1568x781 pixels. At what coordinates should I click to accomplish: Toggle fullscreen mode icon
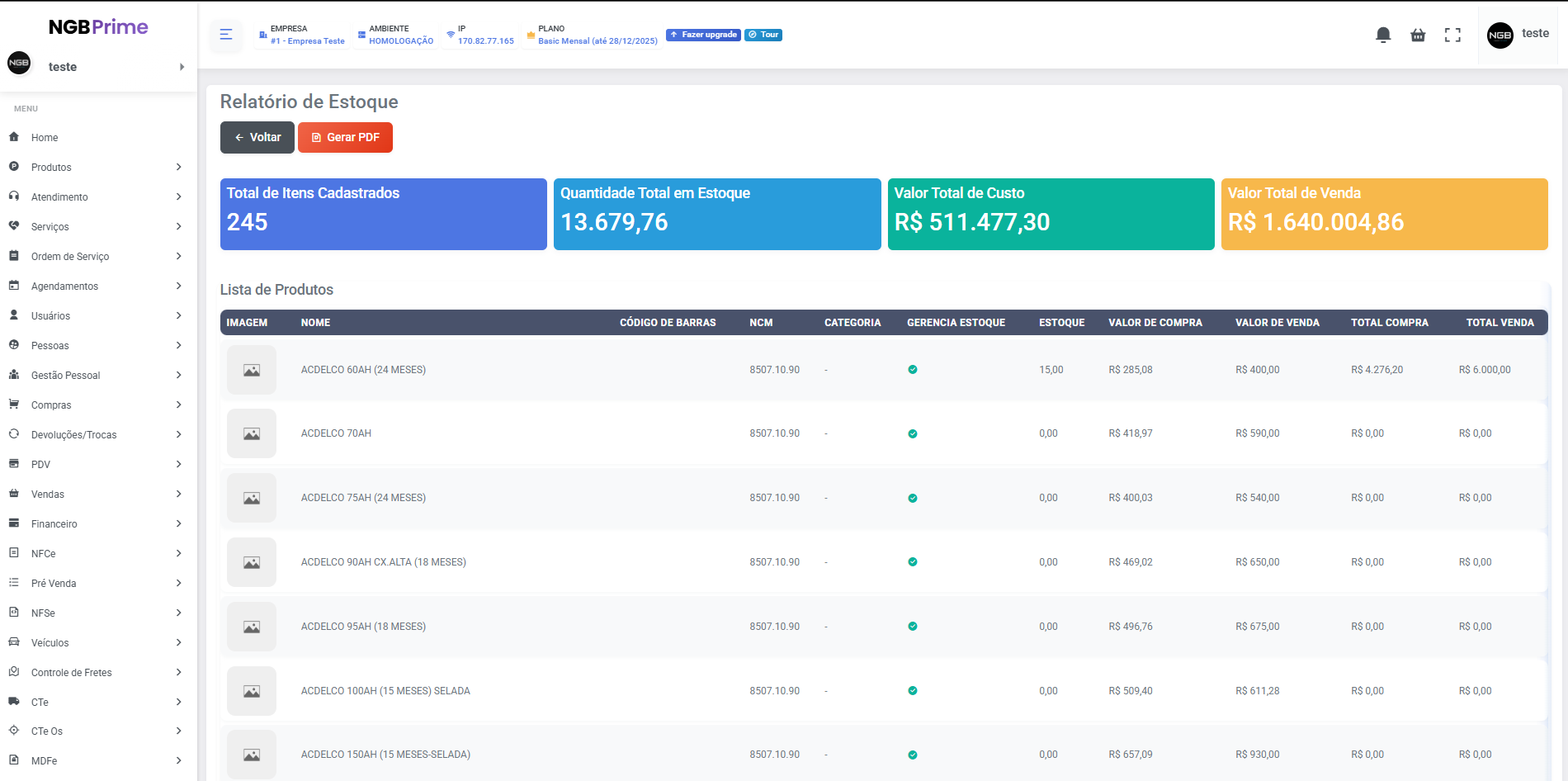point(1452,35)
